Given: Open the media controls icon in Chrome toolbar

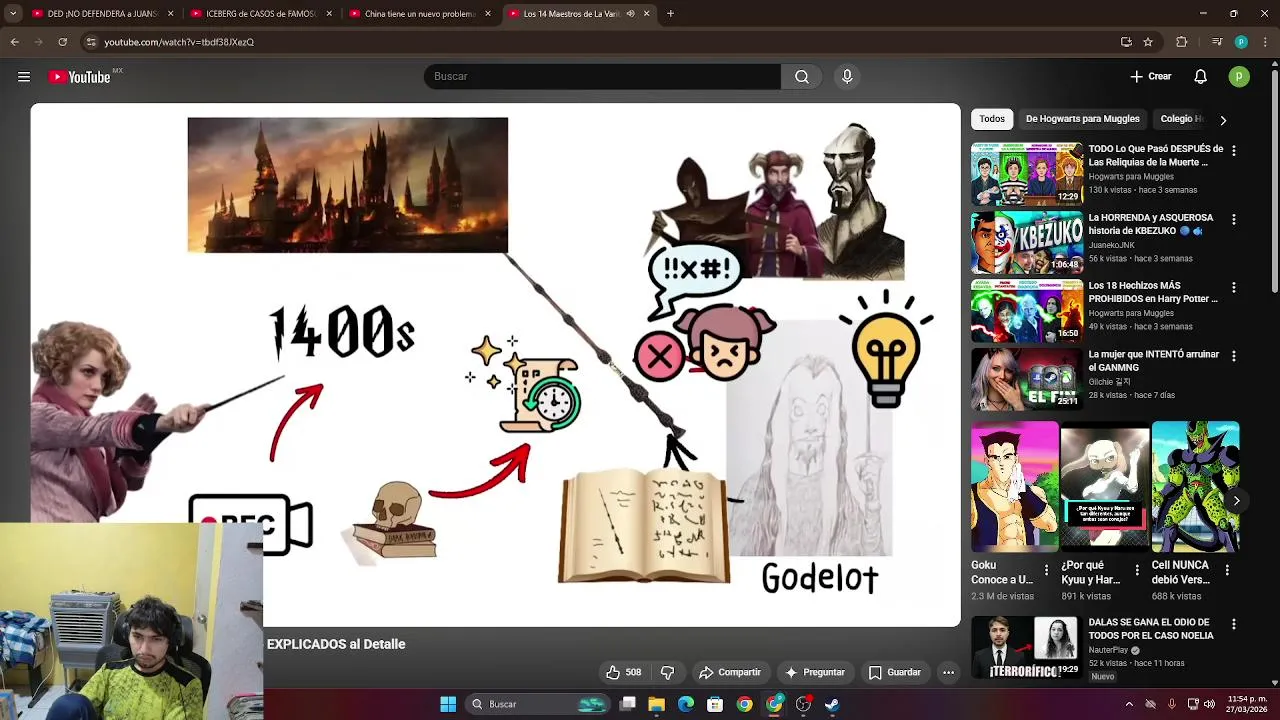Looking at the screenshot, I should (1217, 42).
